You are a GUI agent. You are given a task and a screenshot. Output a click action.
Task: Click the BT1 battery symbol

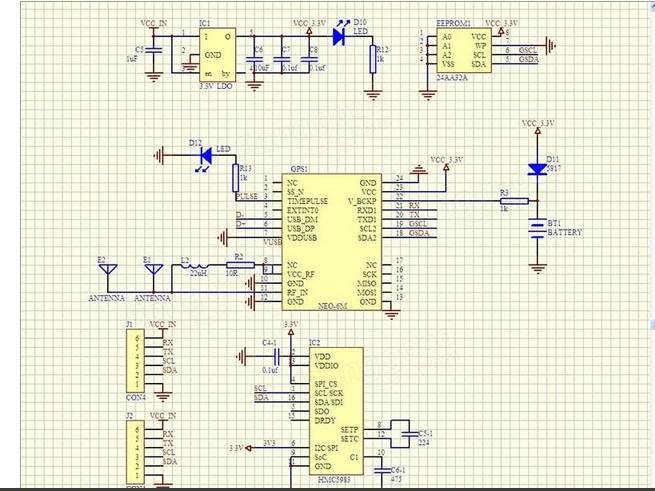[540, 230]
